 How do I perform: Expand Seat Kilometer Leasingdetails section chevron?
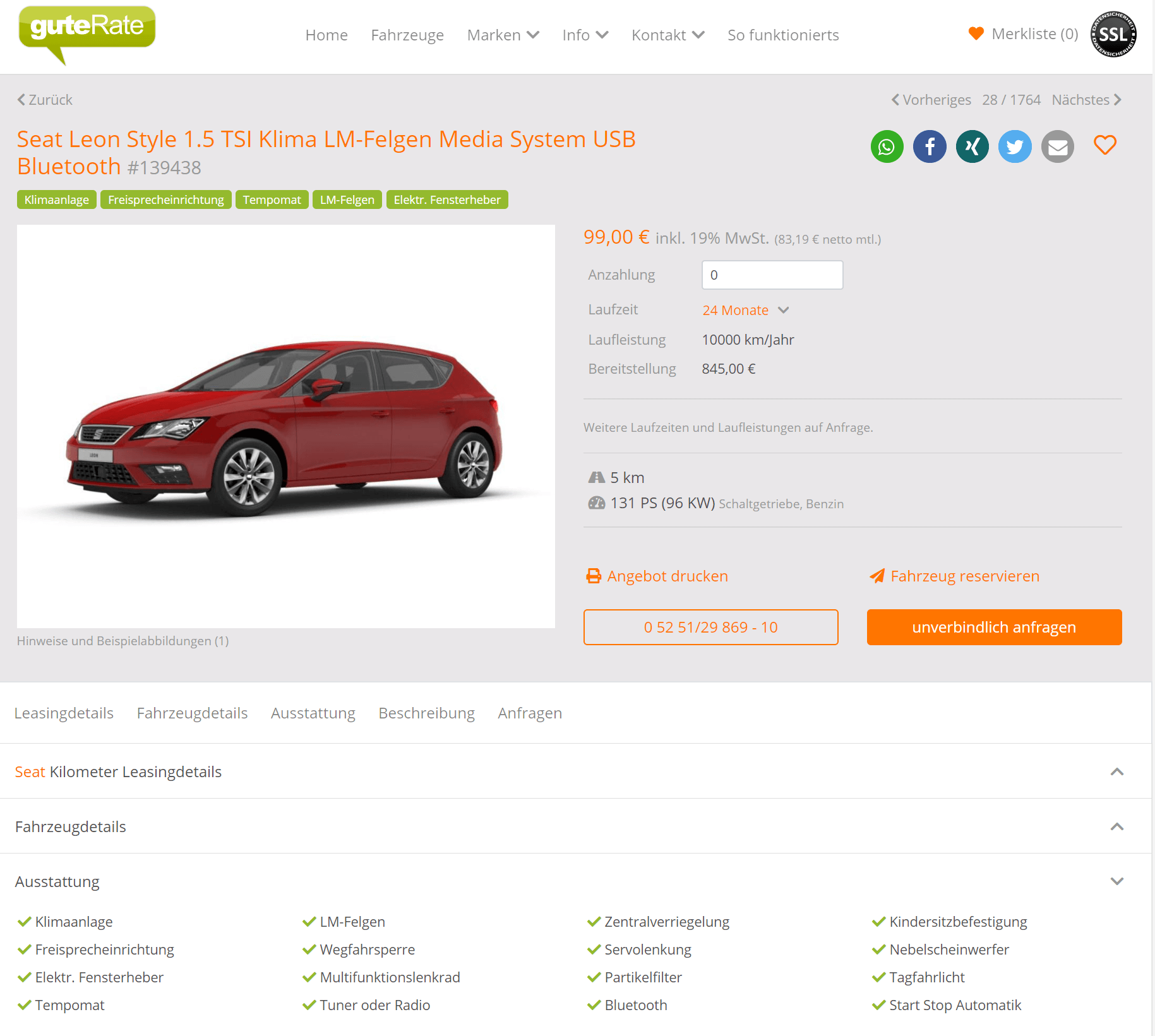(x=1117, y=771)
